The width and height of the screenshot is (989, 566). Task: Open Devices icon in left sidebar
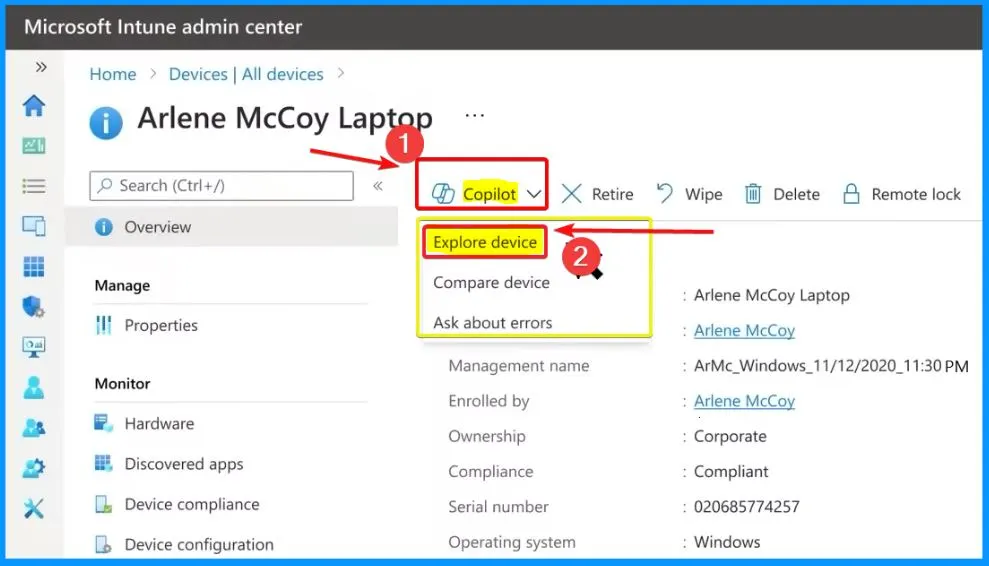pyautogui.click(x=34, y=225)
